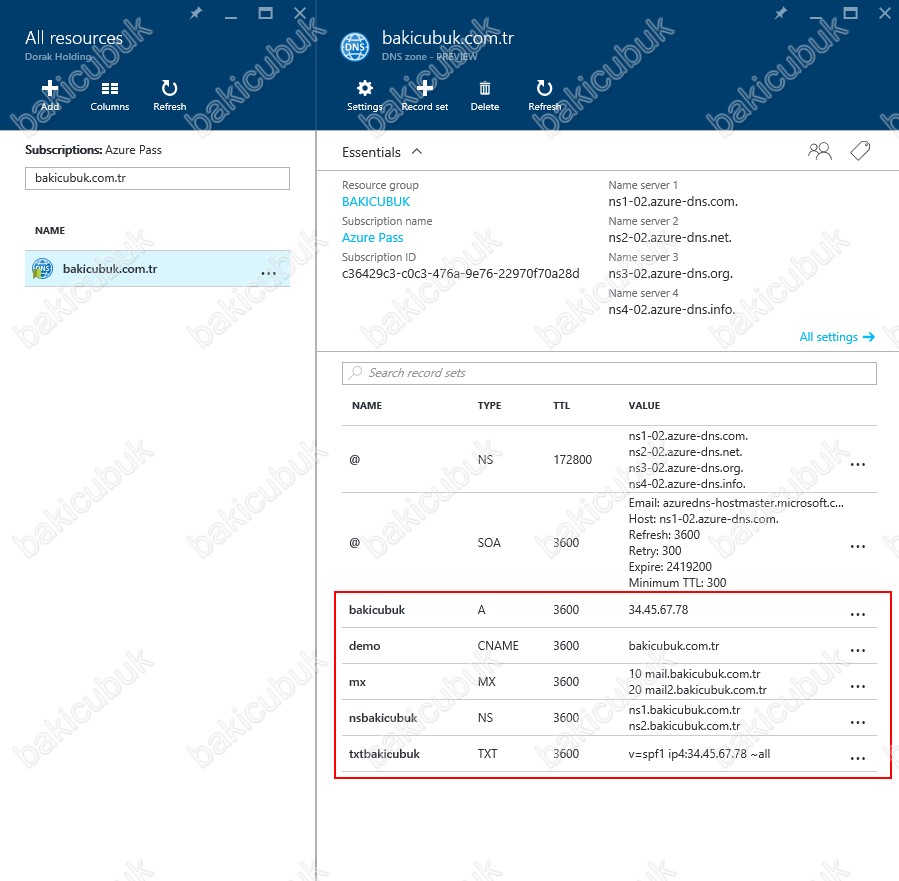
Task: Click the Name server 3 value ns3-02.azure-dns.org.
Action: coord(671,274)
